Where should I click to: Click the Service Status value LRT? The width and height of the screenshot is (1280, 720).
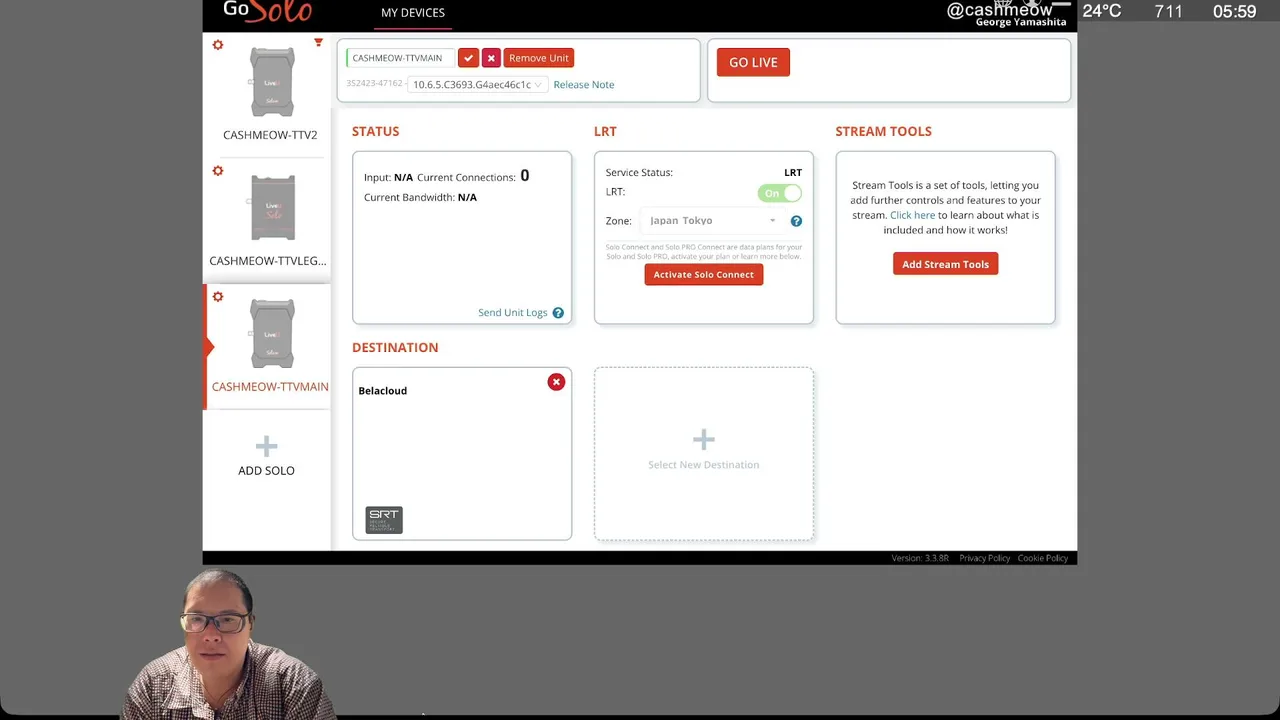[x=793, y=173]
